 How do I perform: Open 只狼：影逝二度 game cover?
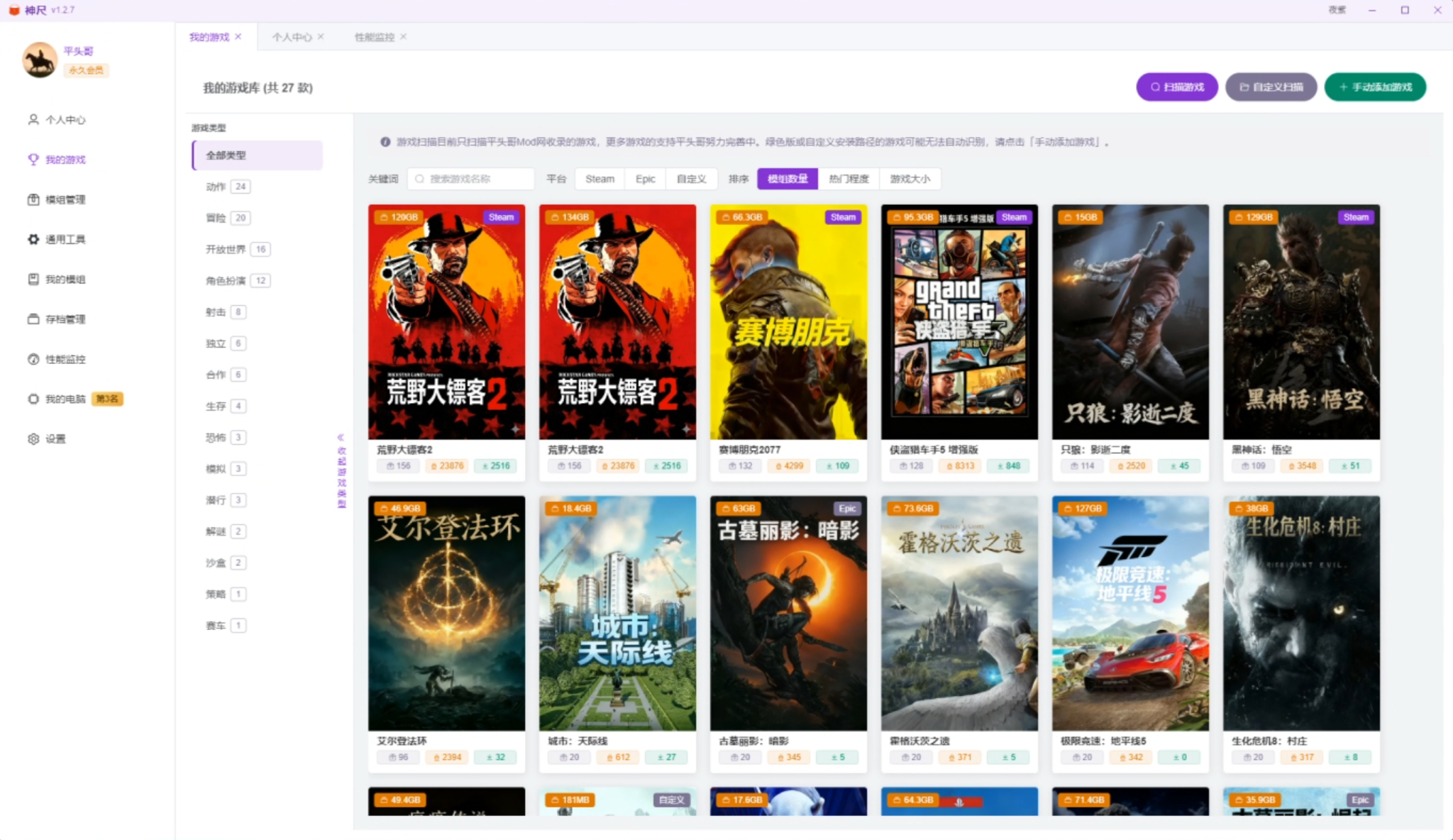click(x=1130, y=322)
